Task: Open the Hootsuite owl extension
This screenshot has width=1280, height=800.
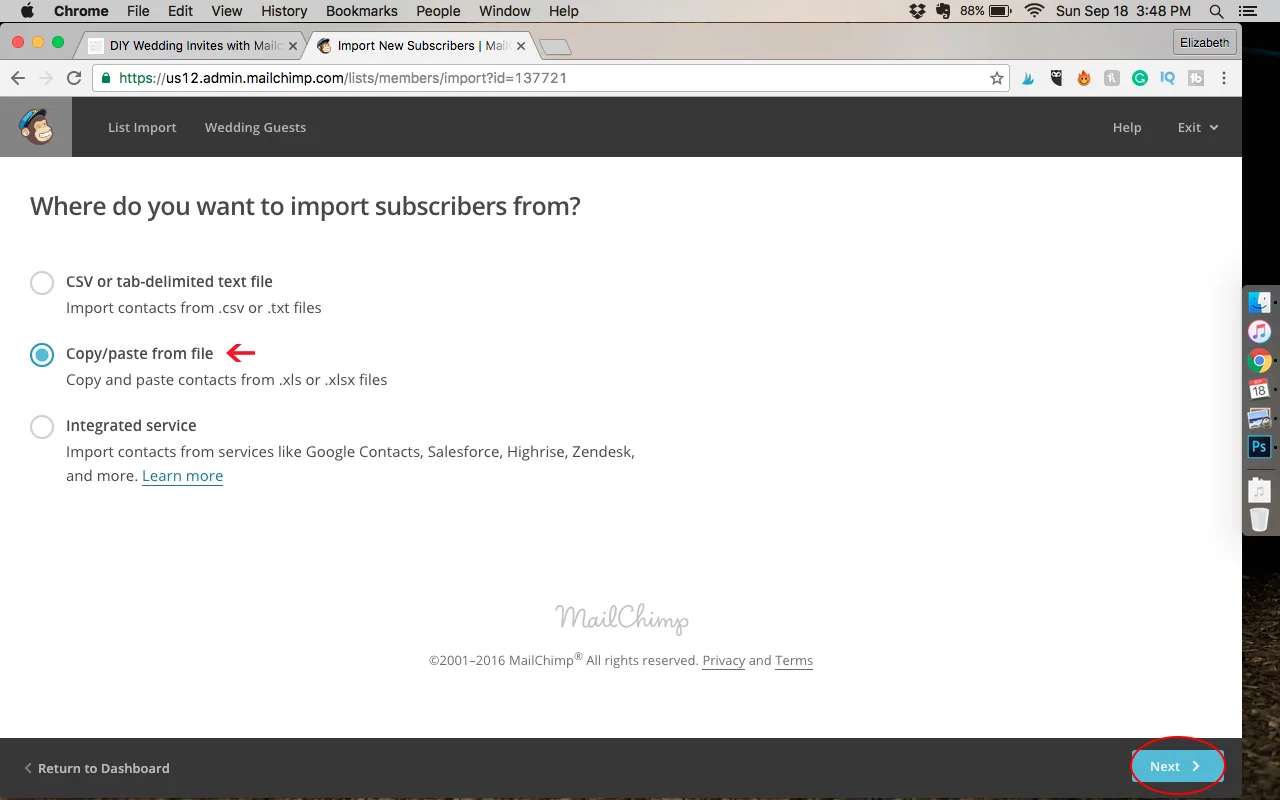Action: tap(1056, 78)
